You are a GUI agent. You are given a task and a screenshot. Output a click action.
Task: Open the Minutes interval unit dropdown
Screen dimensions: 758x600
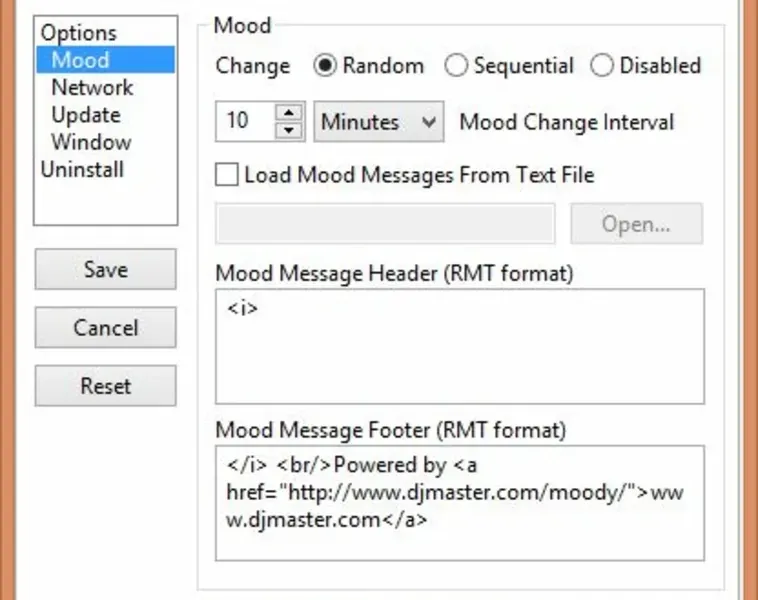click(x=379, y=122)
